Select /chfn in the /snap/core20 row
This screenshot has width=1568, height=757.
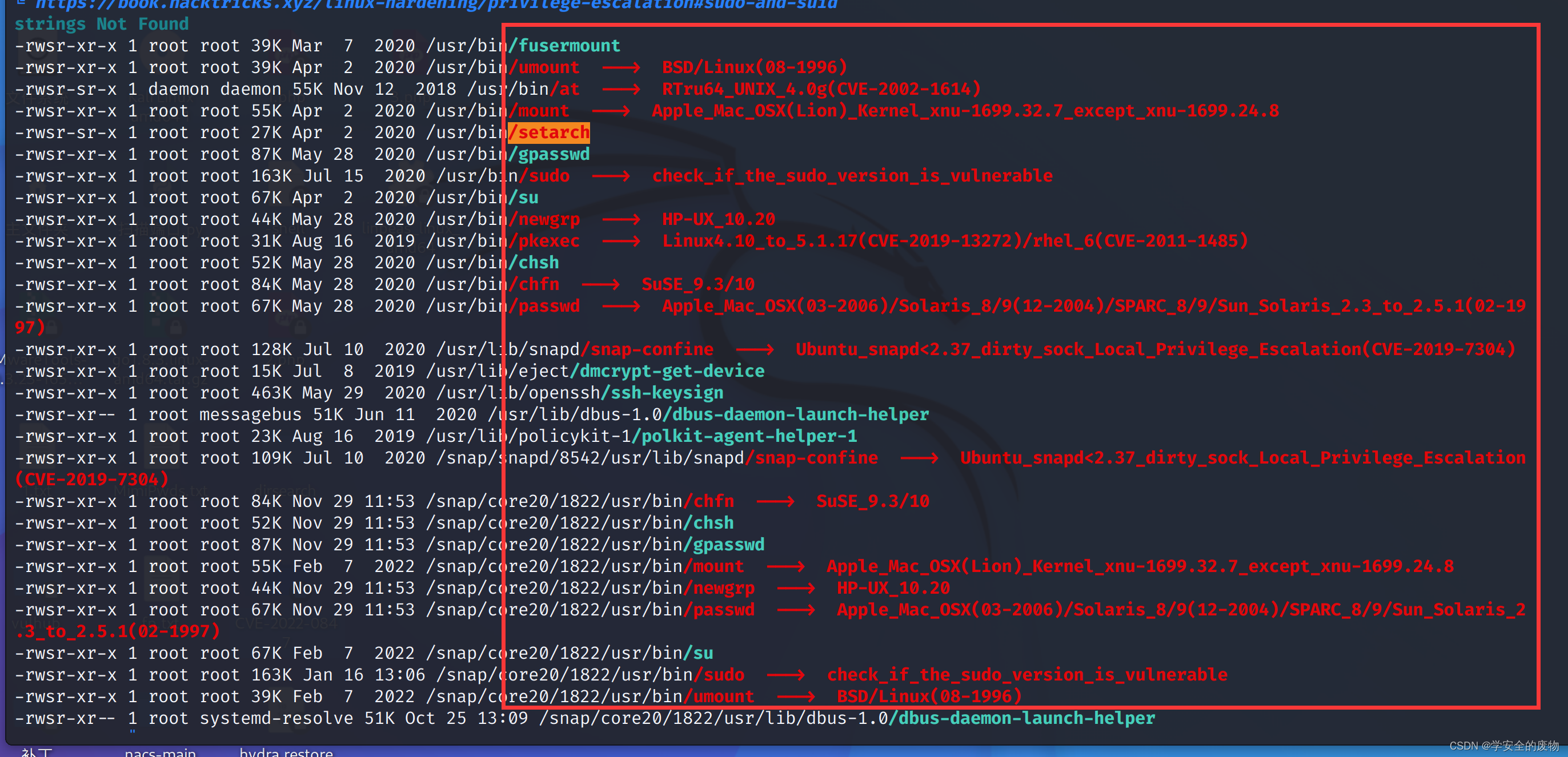coord(708,502)
